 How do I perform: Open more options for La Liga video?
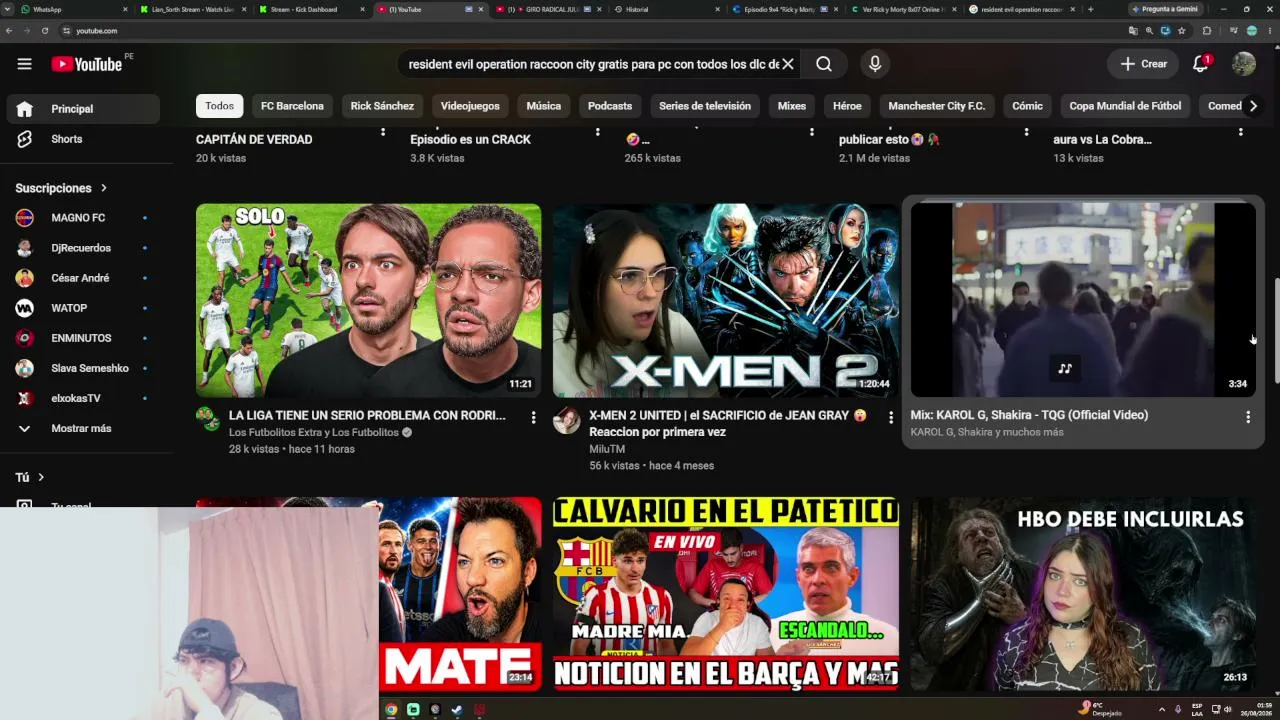[x=533, y=417]
